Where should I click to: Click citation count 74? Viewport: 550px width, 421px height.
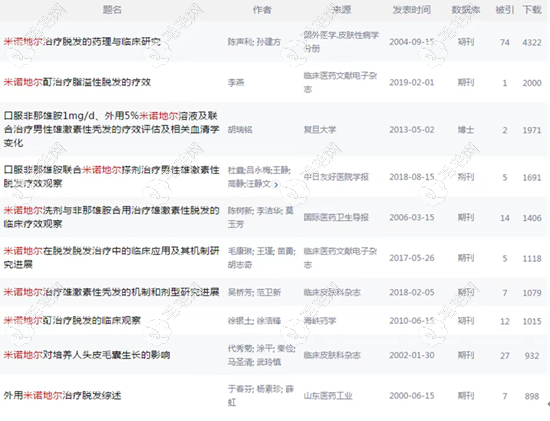505,42
